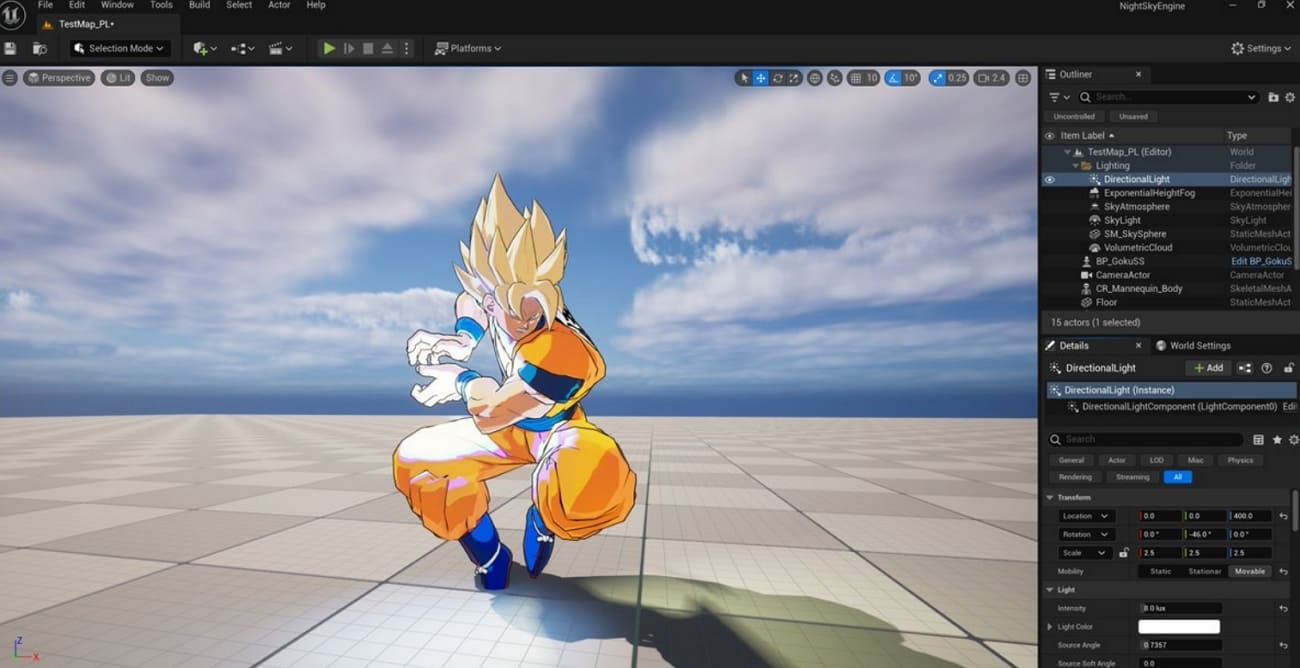
Task: Open the Edit menu
Action: point(76,5)
